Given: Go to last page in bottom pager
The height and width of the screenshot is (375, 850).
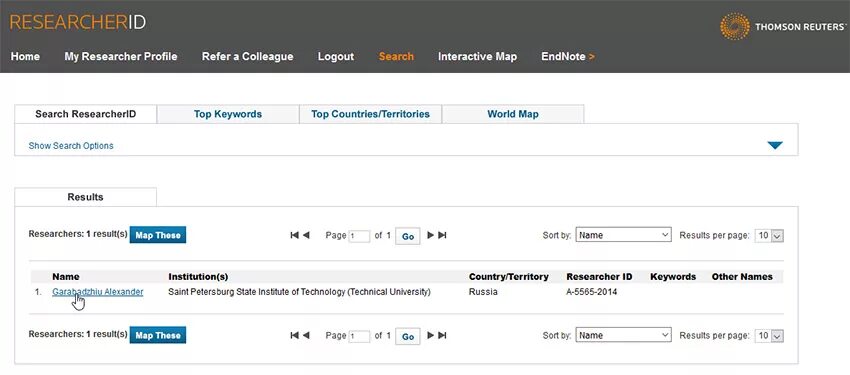Looking at the screenshot, I should tap(442, 335).
